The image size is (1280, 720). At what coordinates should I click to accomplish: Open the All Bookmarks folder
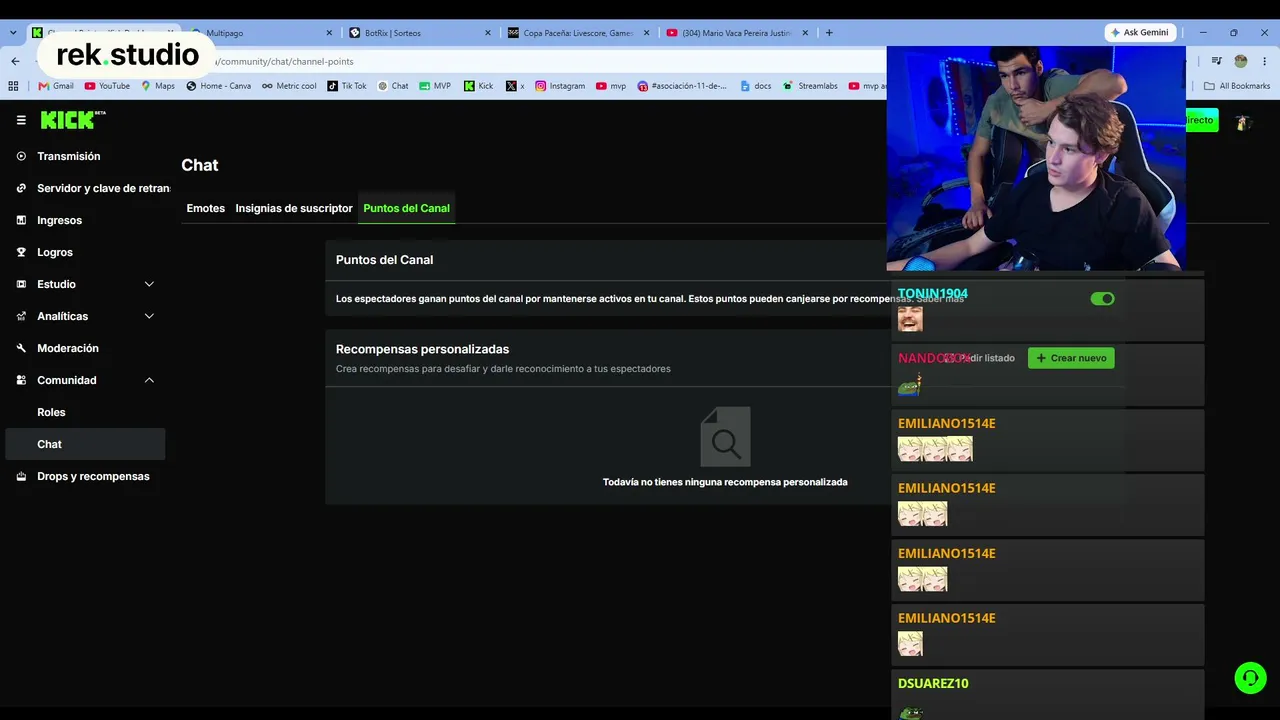(x=1237, y=86)
